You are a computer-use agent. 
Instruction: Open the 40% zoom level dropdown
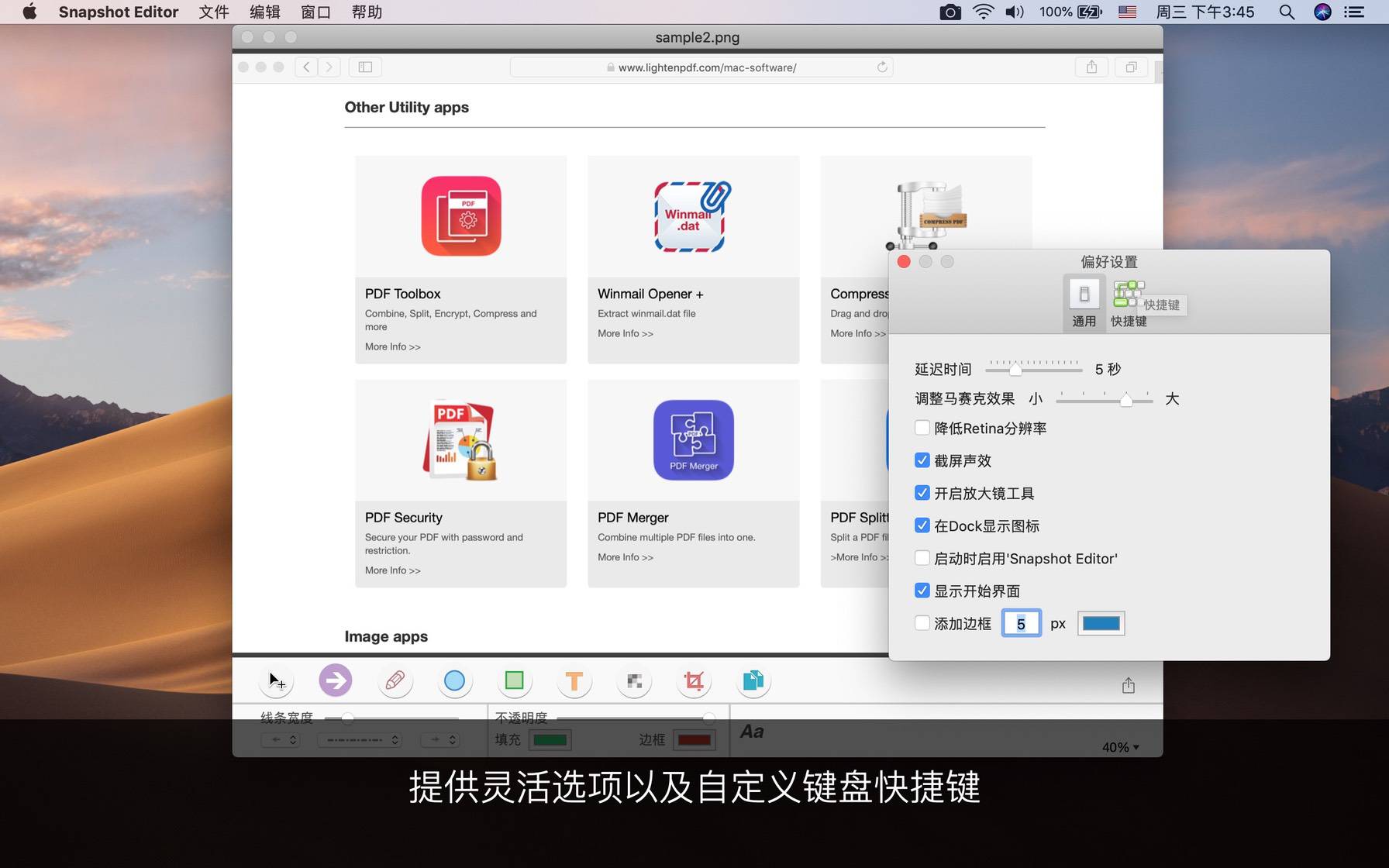[x=1121, y=747]
